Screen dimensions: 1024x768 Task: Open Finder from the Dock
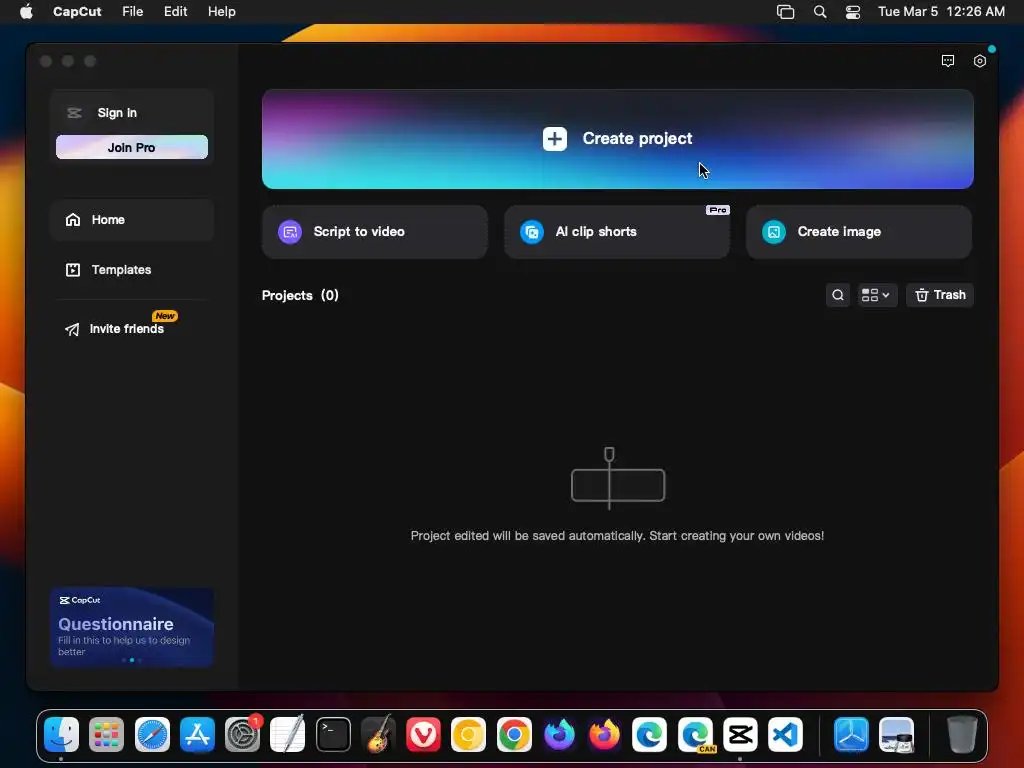[61, 735]
